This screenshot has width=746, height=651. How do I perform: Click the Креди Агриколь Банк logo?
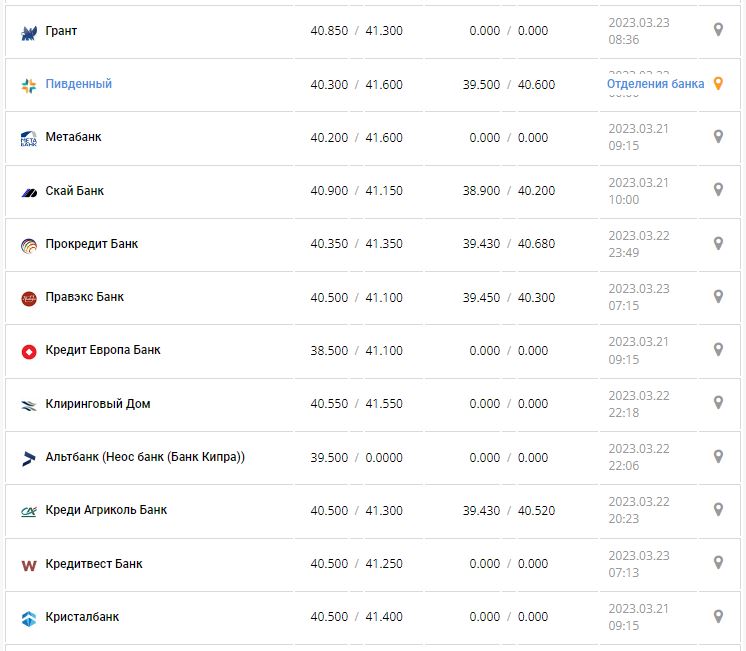(x=29, y=511)
